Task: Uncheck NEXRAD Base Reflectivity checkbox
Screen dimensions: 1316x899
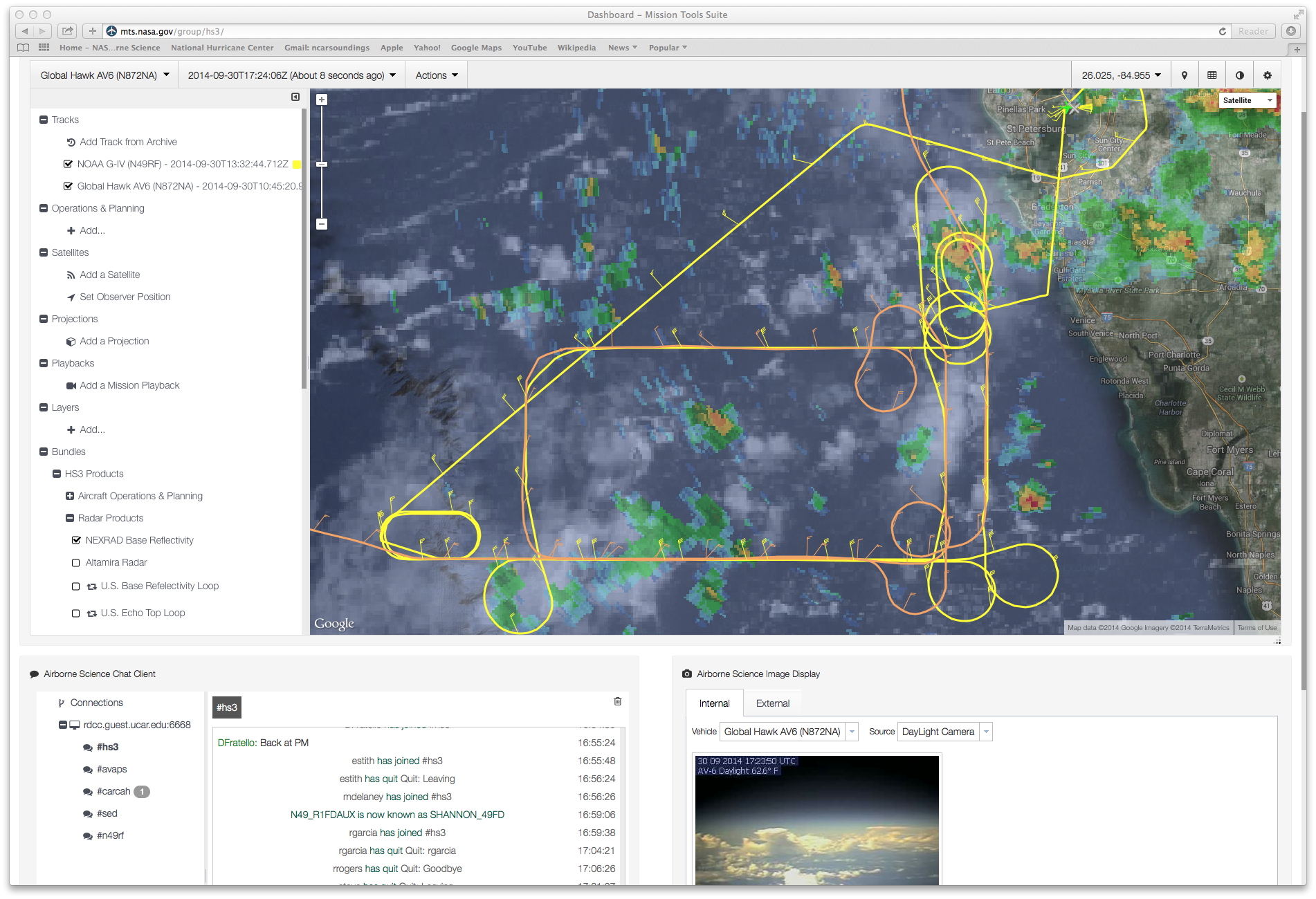Action: [76, 540]
